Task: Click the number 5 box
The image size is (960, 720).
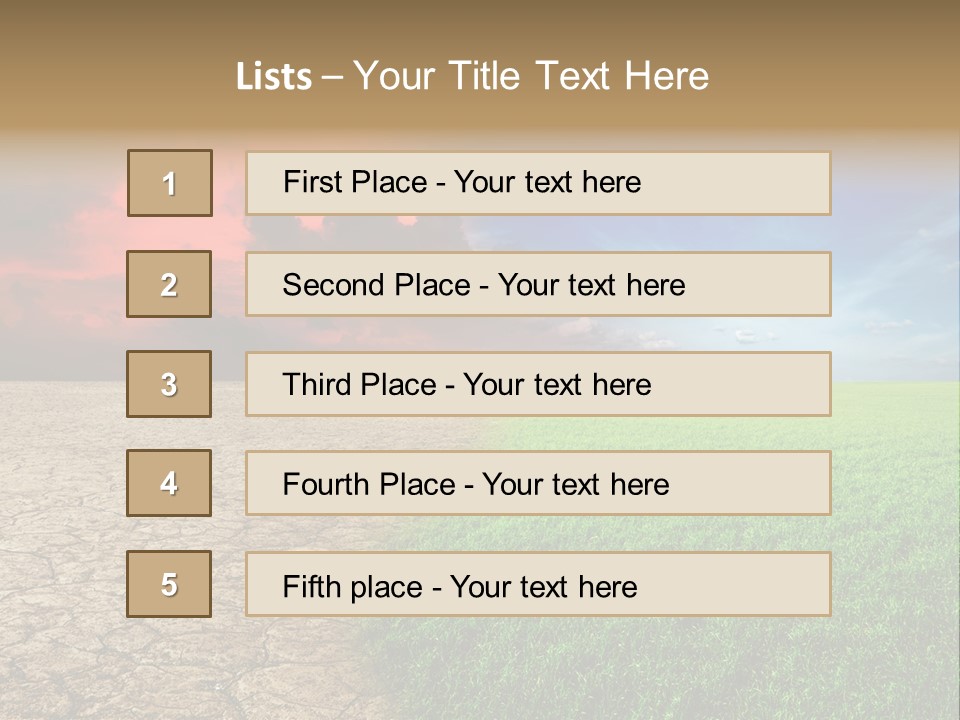Action: point(169,584)
